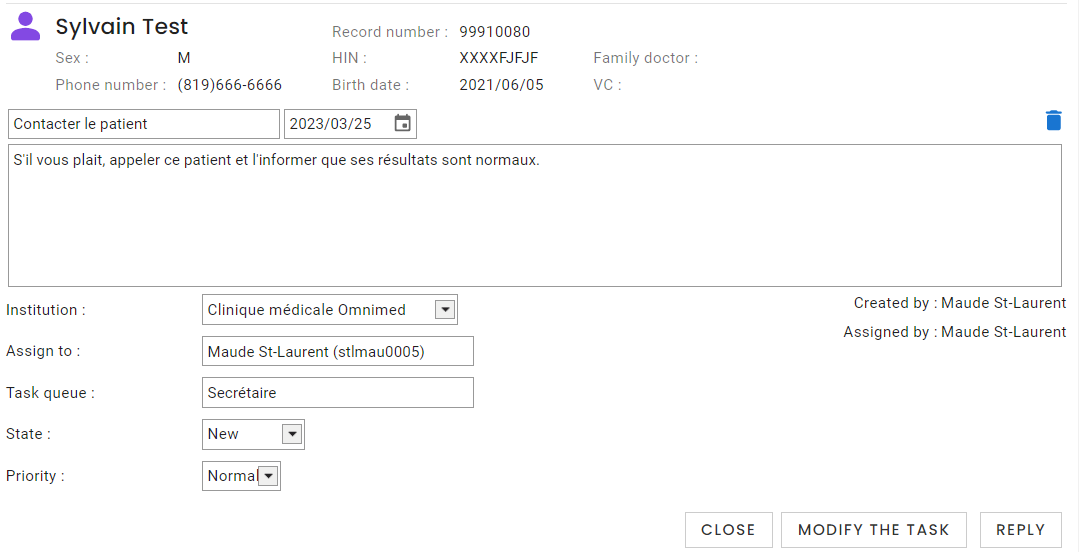Click the phone number (819)666-6666
This screenshot has height=552, width=1079.
230,85
